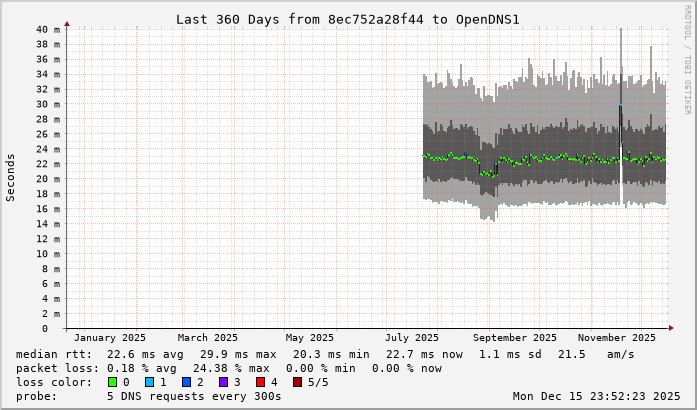Viewport: 697px width, 410px height.
Task: Click the 40 m y-axis tick label
Action: tap(48, 29)
